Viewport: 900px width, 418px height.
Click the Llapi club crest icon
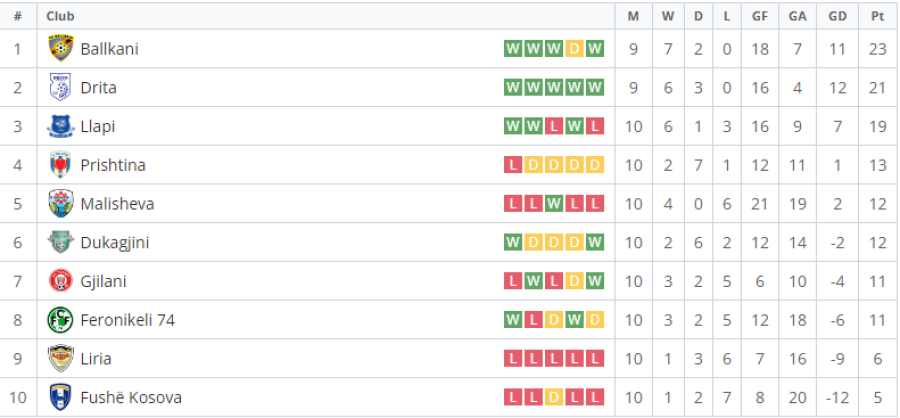click(60, 126)
